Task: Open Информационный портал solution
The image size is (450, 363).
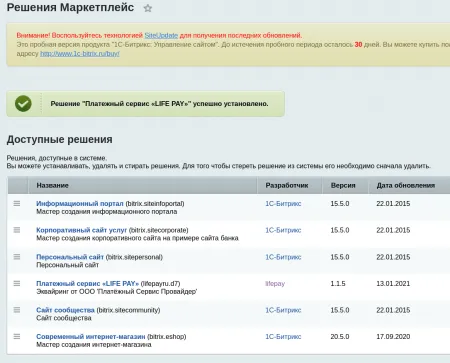Action: coord(80,203)
